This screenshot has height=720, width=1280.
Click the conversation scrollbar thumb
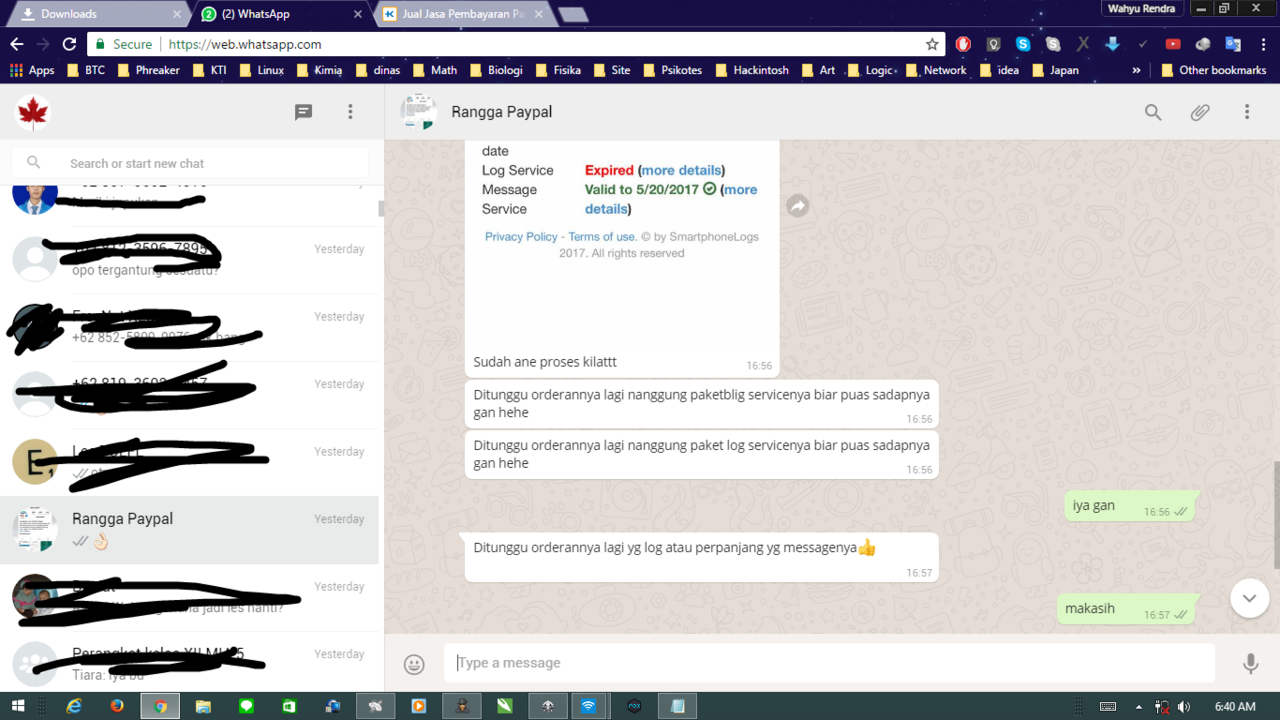(x=1276, y=515)
